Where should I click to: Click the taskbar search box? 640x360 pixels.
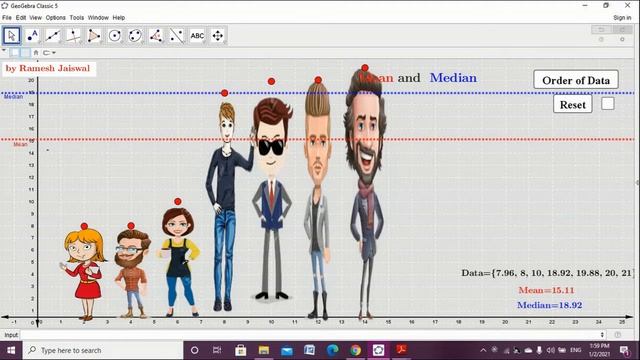tap(103, 350)
